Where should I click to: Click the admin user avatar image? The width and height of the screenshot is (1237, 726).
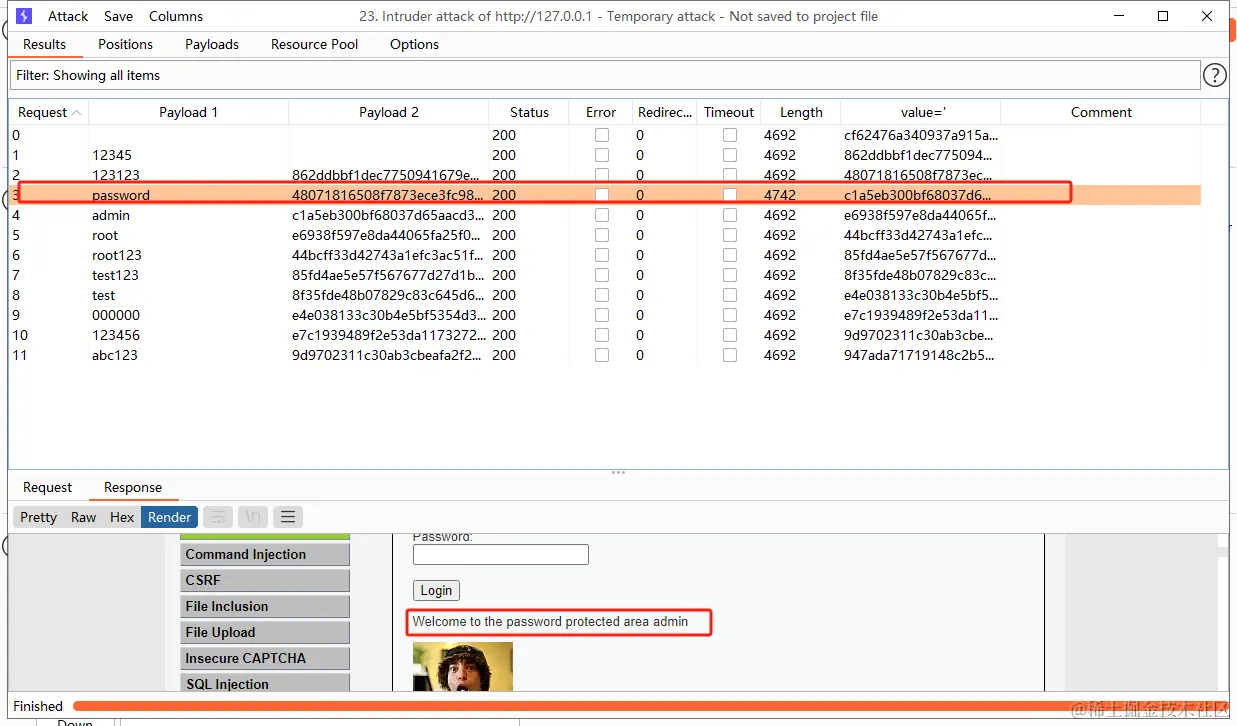[463, 667]
